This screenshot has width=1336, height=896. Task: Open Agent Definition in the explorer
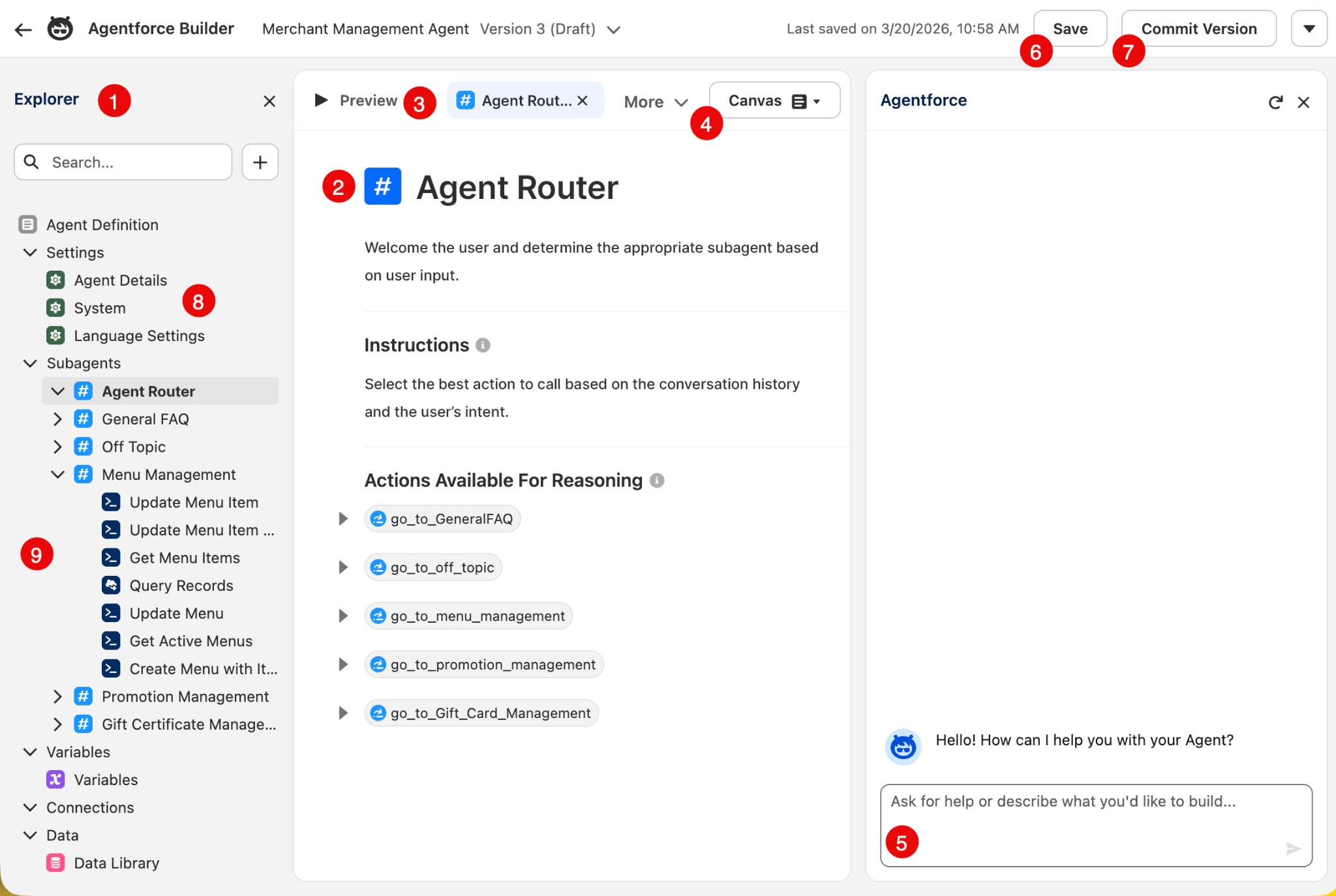point(102,225)
